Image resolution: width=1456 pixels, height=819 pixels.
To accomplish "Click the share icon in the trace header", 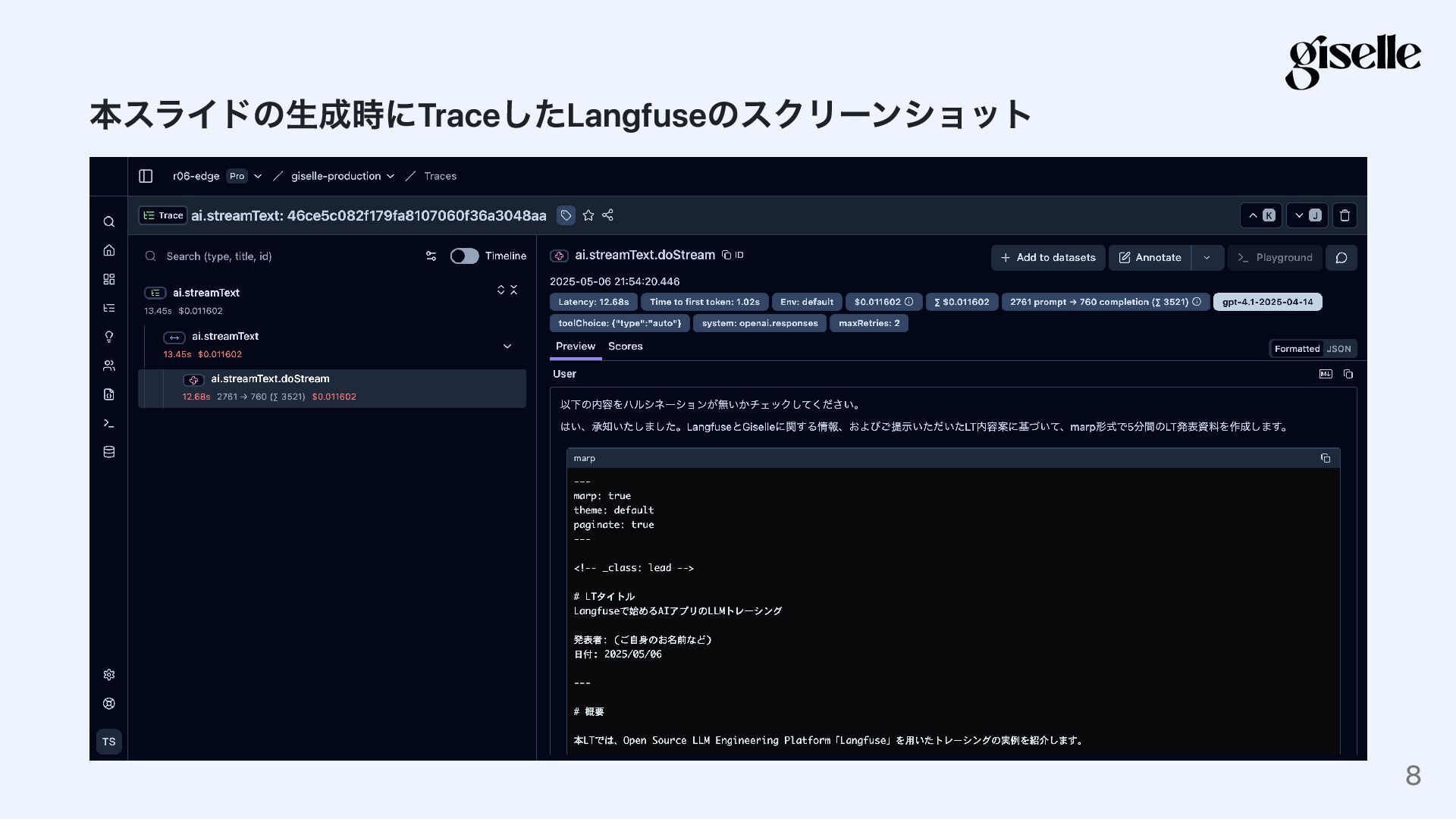I will 607,215.
